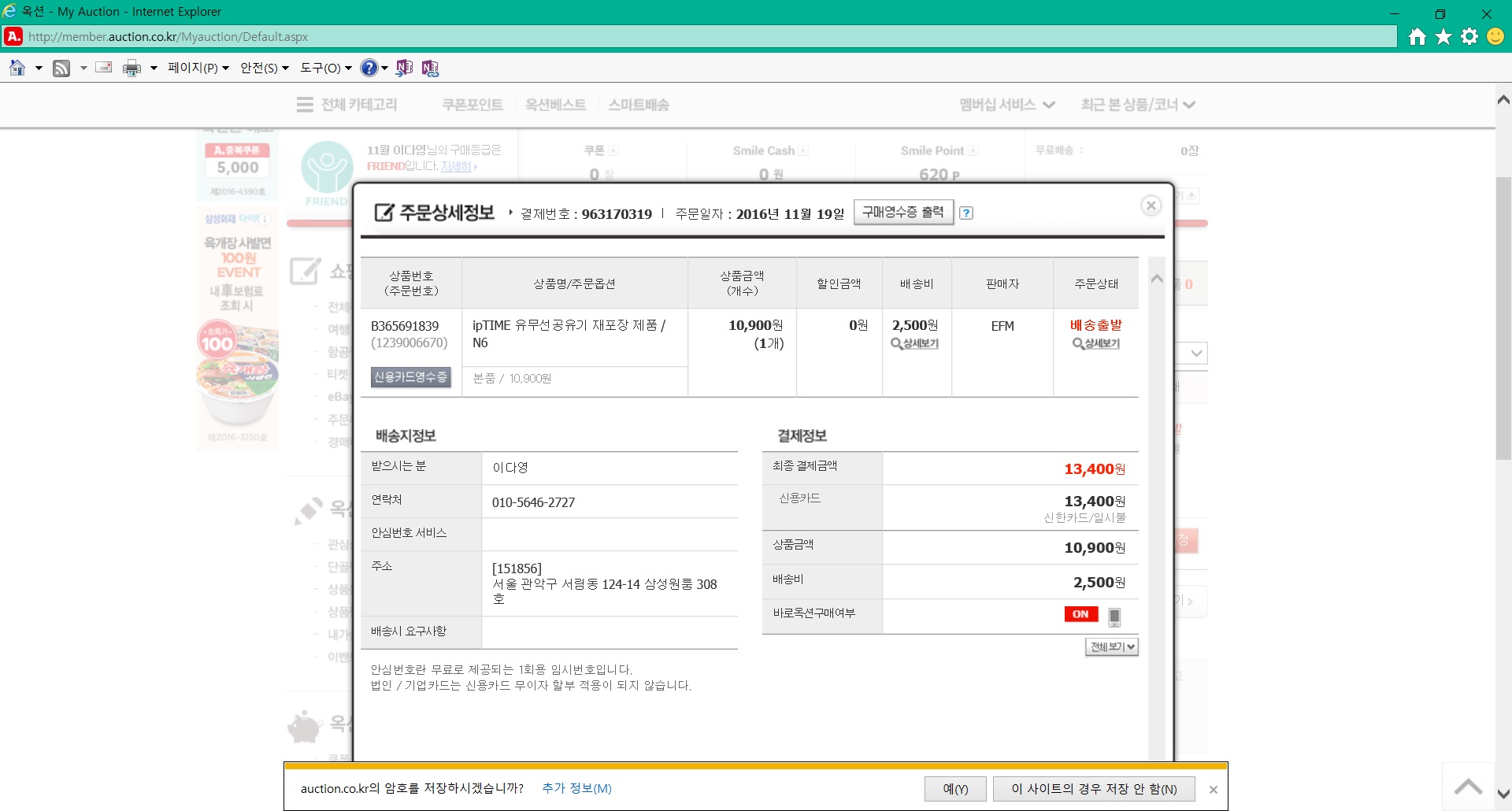Click the Read mail toolbar icon
Viewport: 1512px width, 811px height.
[x=103, y=68]
